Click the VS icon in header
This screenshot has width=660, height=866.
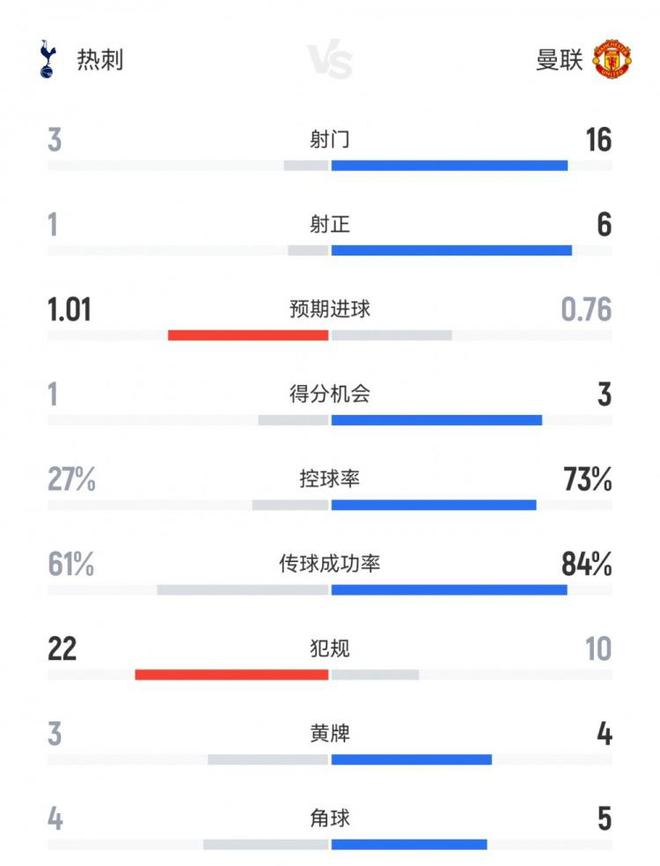click(329, 62)
